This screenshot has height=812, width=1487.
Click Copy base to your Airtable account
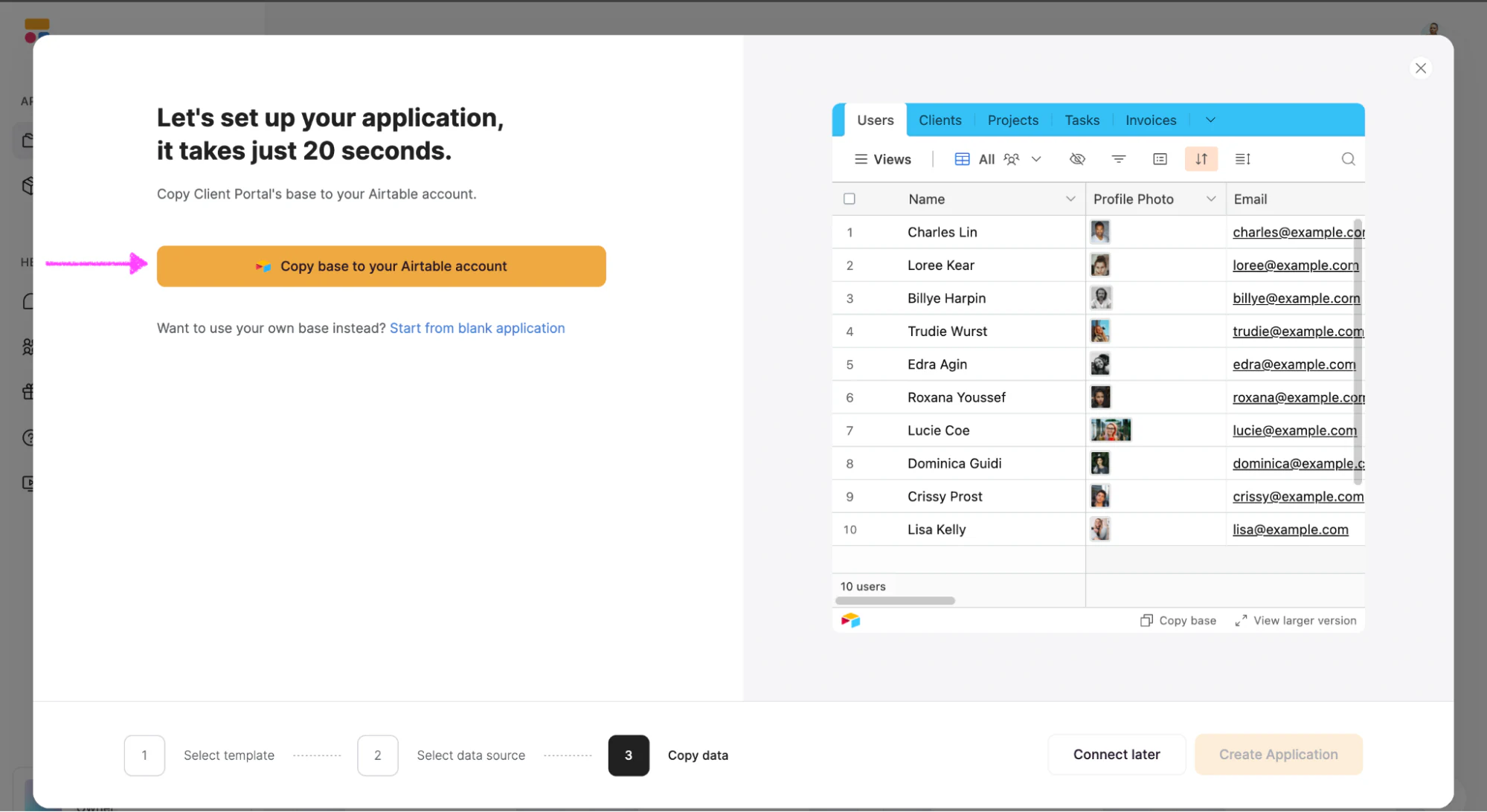point(381,266)
